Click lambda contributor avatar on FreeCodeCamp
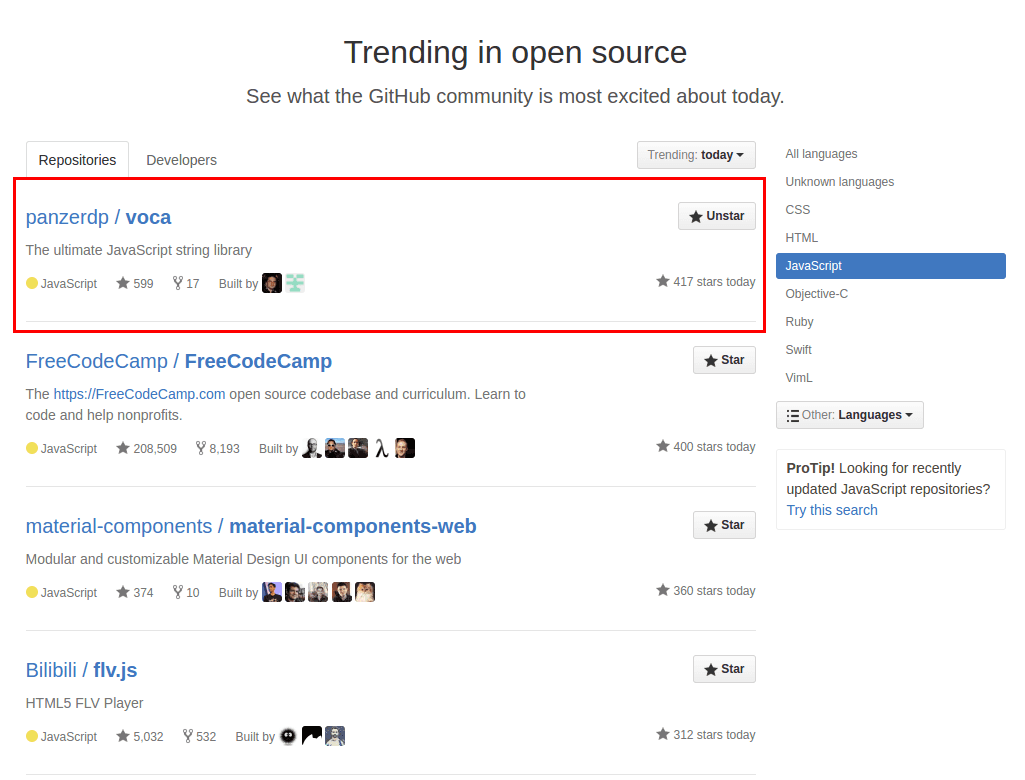The height and width of the screenshot is (780, 1025). pyautogui.click(x=381, y=448)
